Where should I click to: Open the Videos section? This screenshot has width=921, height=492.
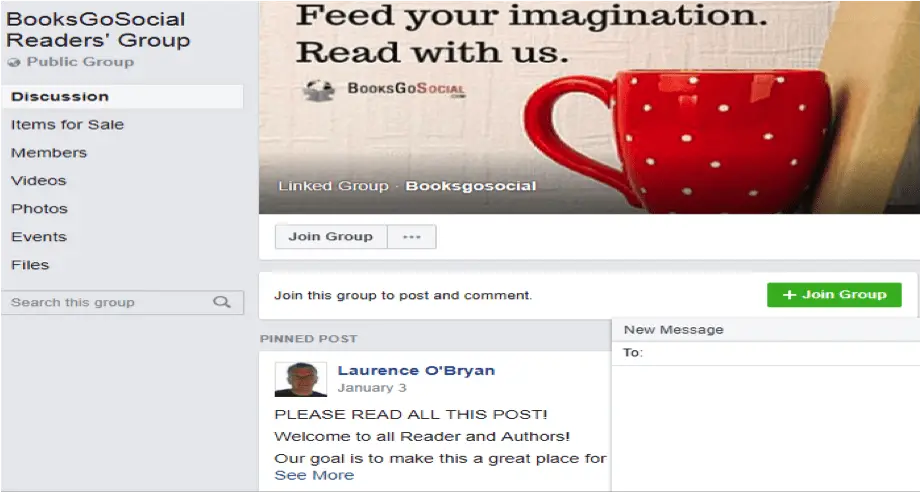point(38,181)
